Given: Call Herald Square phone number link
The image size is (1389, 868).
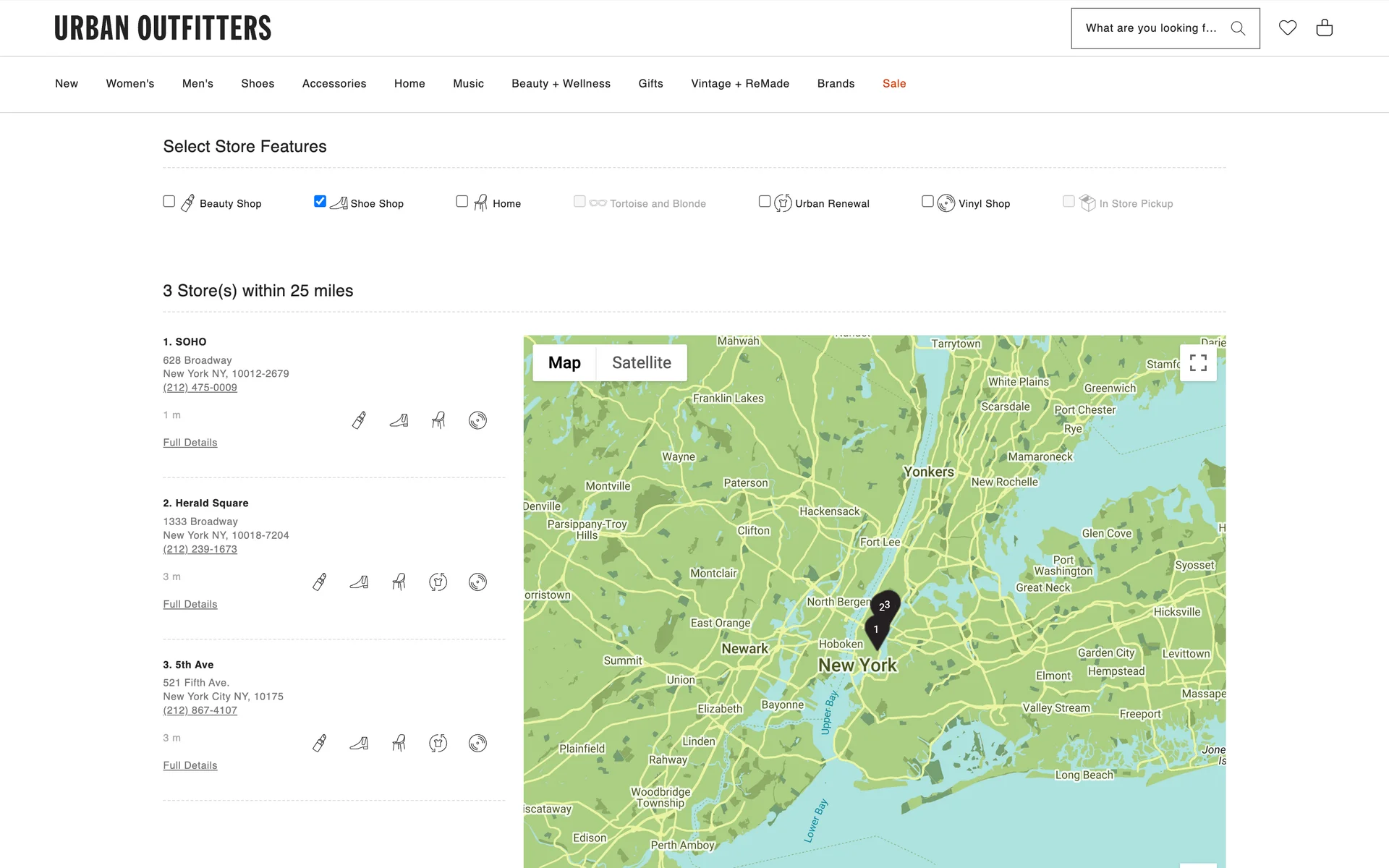Looking at the screenshot, I should pyautogui.click(x=200, y=549).
